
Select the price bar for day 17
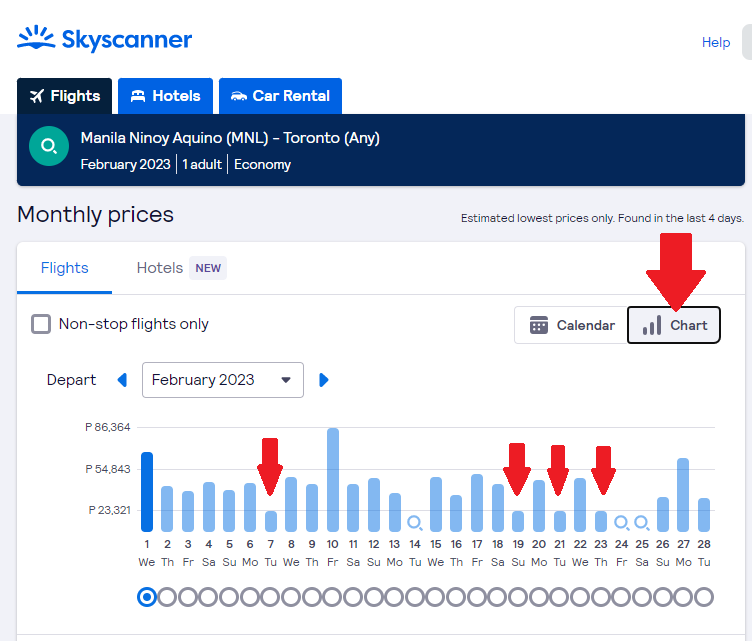[477, 503]
